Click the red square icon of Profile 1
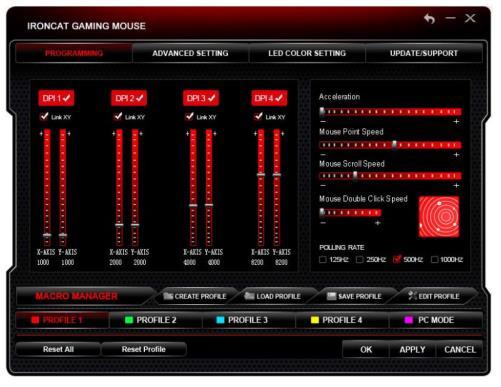The height and width of the screenshot is (387, 501). (35, 320)
